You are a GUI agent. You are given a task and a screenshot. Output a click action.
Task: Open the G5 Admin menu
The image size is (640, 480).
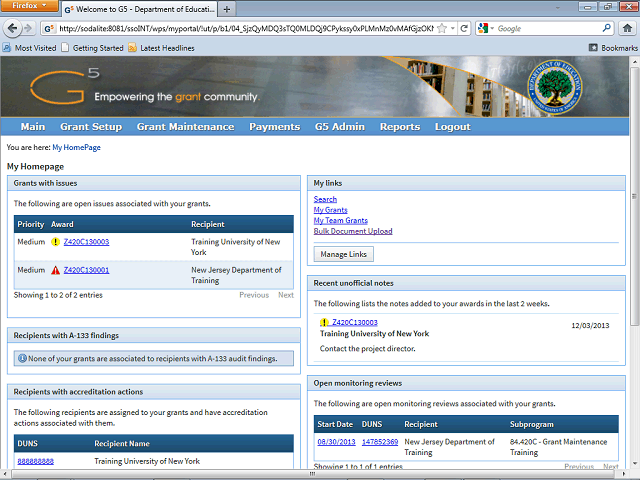coord(340,127)
